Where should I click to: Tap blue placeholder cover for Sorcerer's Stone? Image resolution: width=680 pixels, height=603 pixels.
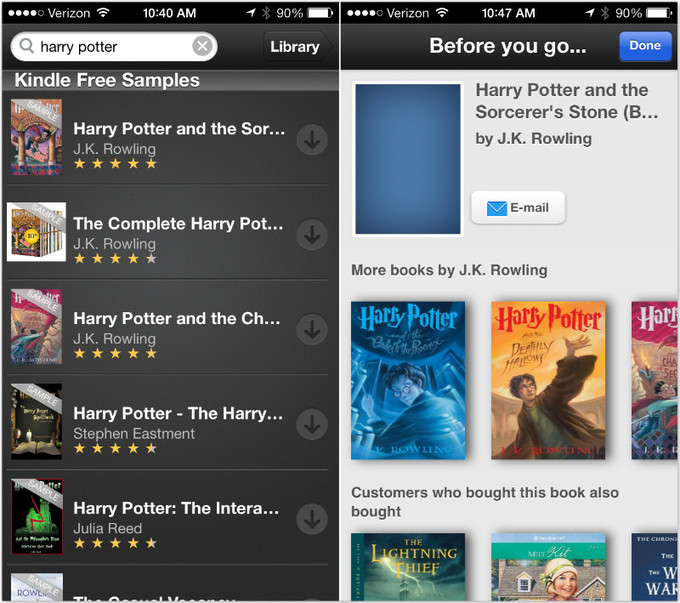(x=408, y=159)
